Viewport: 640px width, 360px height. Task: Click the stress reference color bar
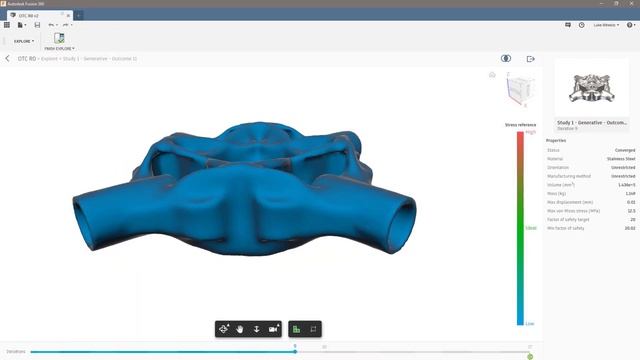coord(520,228)
